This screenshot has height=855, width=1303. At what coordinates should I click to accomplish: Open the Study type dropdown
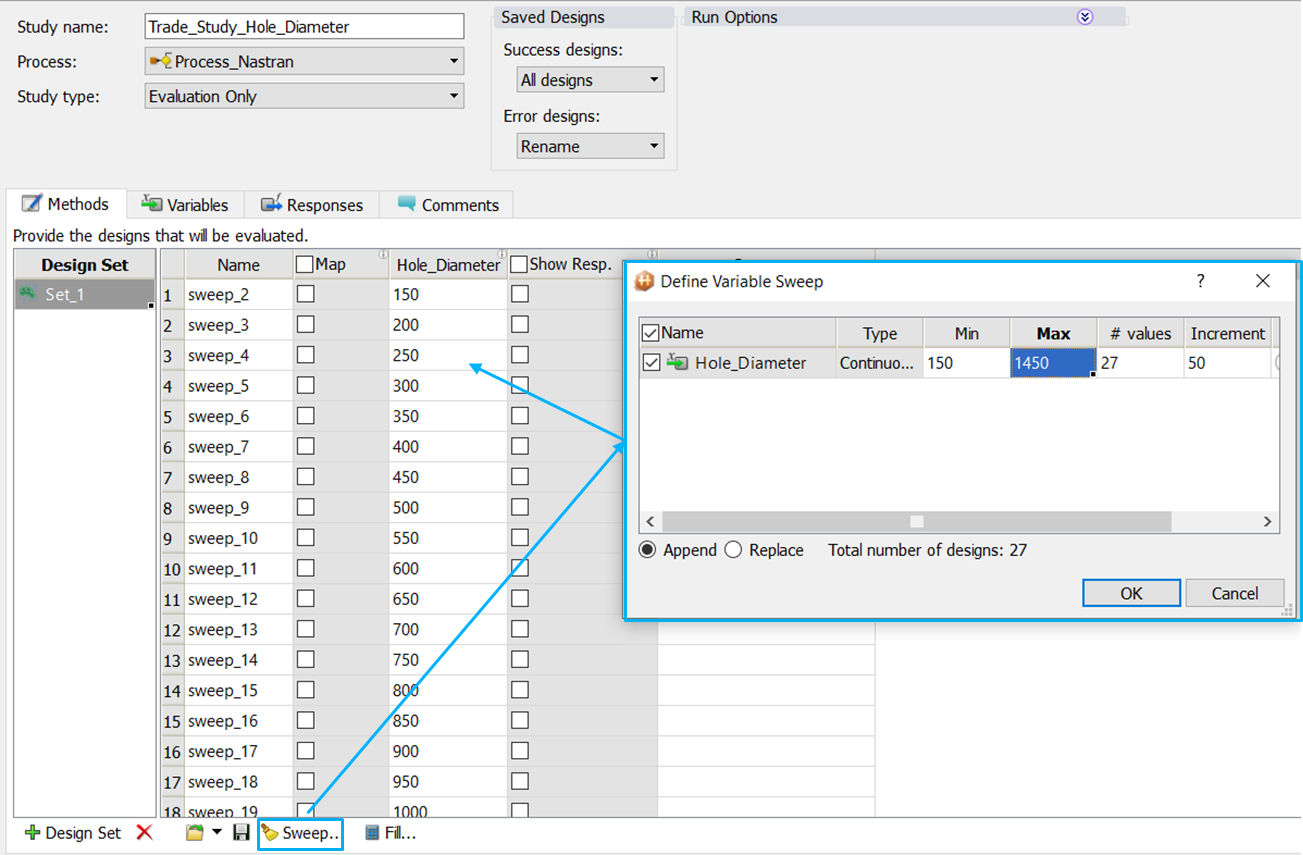coord(304,97)
